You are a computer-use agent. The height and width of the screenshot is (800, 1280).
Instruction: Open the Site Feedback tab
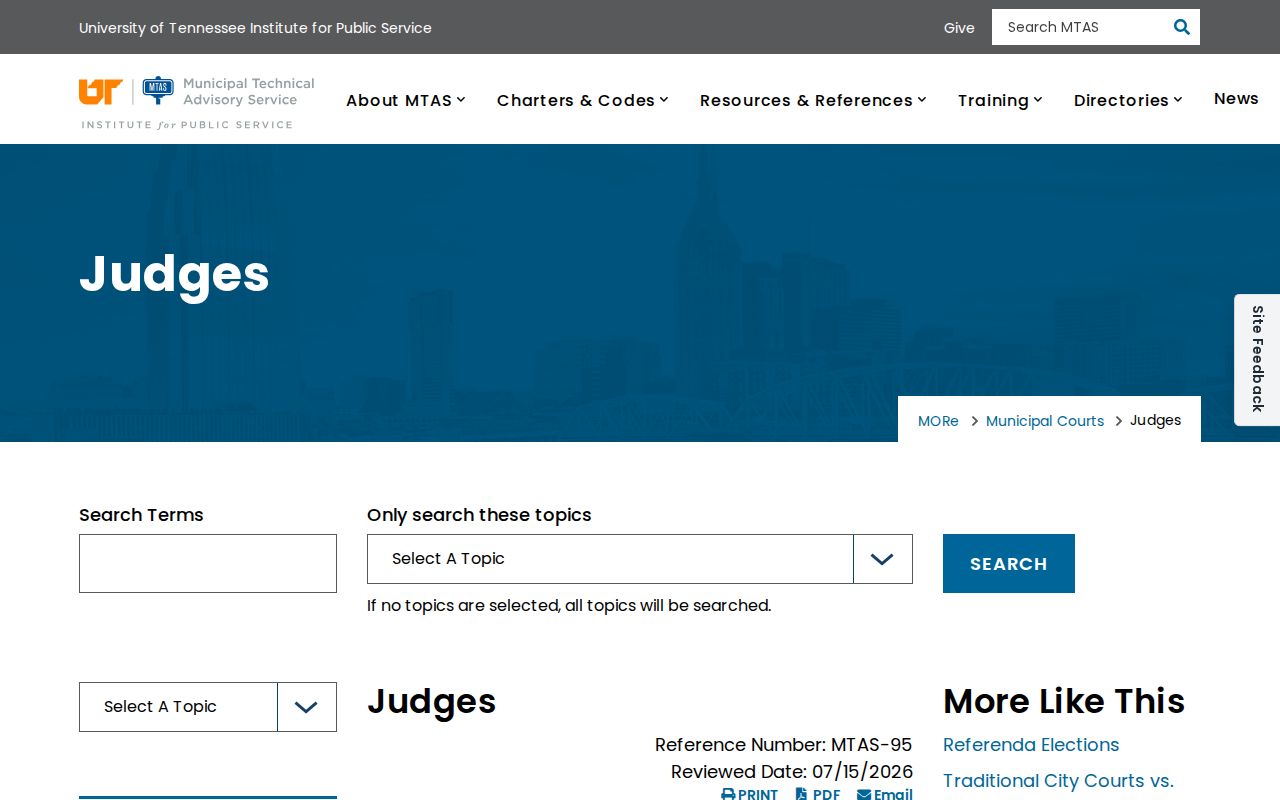pyautogui.click(x=1257, y=360)
